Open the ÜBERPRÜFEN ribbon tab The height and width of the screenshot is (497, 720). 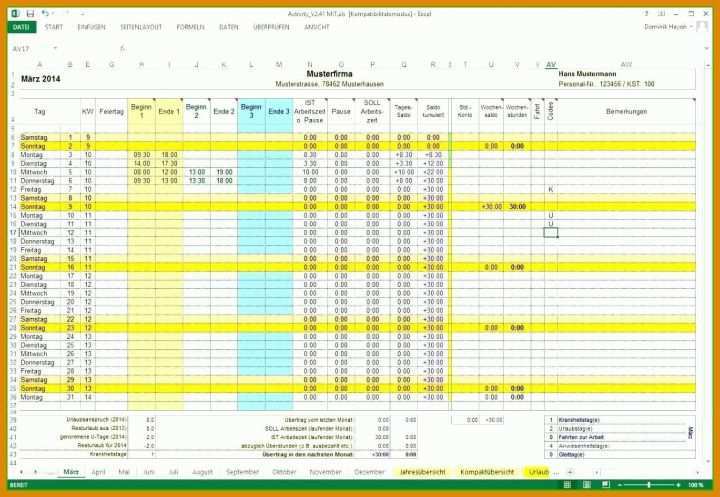point(271,27)
